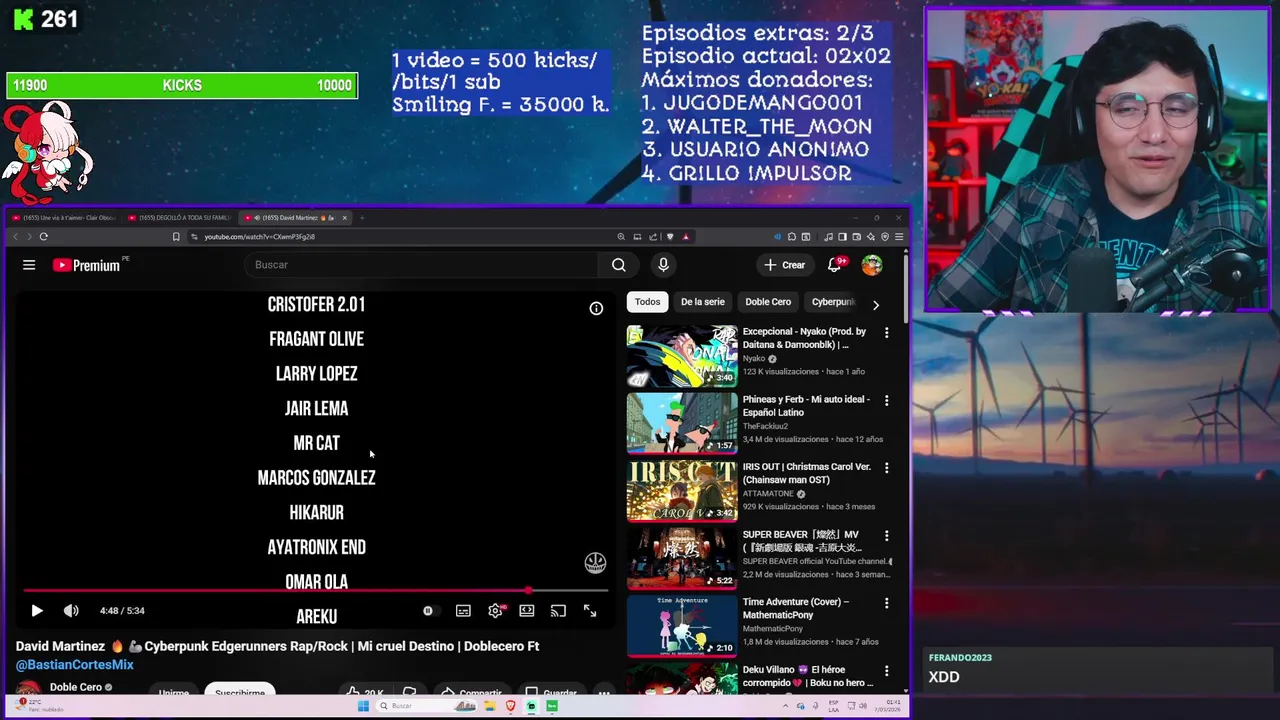Focus the Buscar search field
Viewport: 1280px width, 720px height.
(x=420, y=265)
